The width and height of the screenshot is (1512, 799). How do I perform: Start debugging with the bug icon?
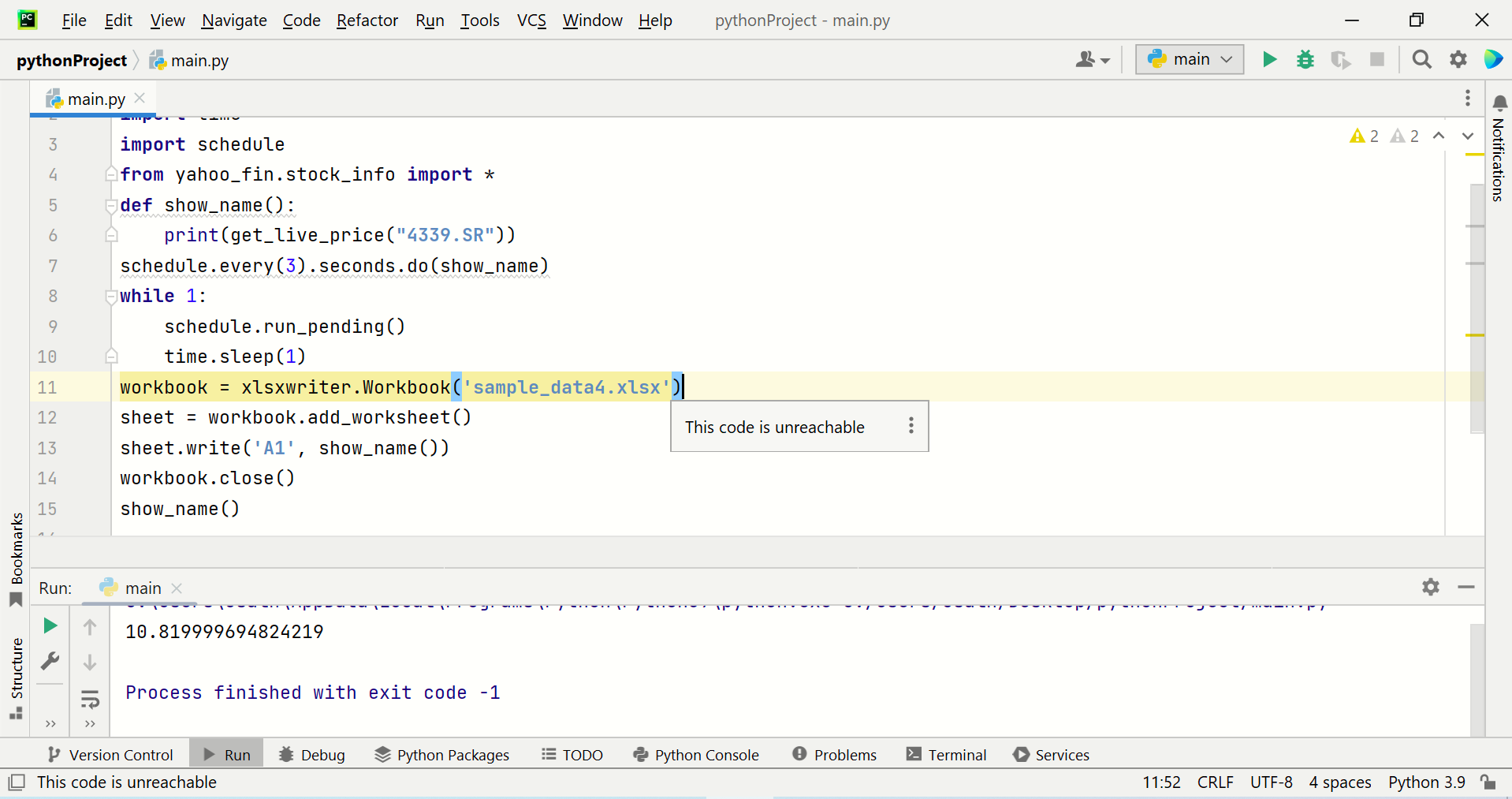(1305, 60)
